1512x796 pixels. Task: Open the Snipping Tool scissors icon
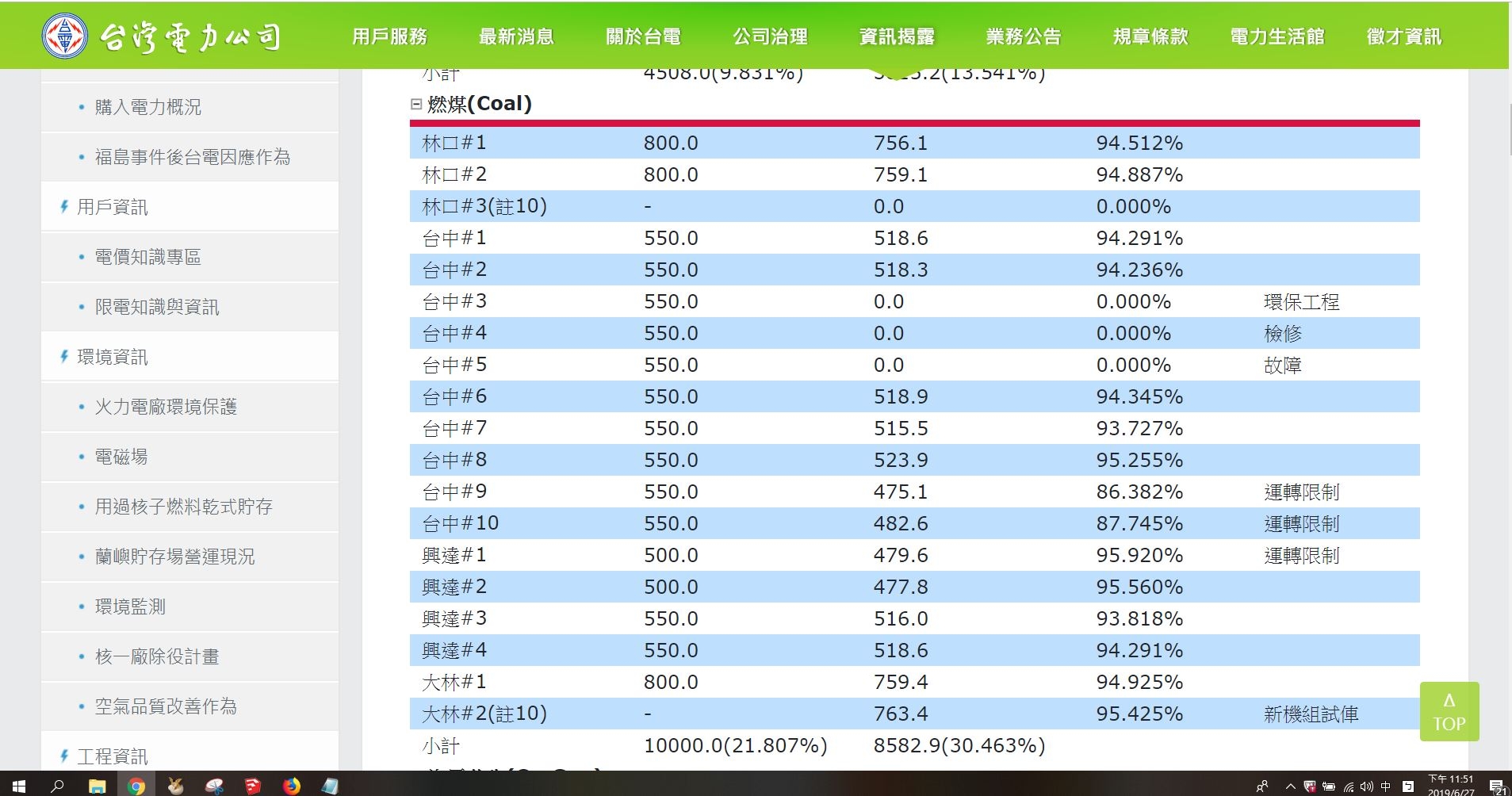(214, 786)
